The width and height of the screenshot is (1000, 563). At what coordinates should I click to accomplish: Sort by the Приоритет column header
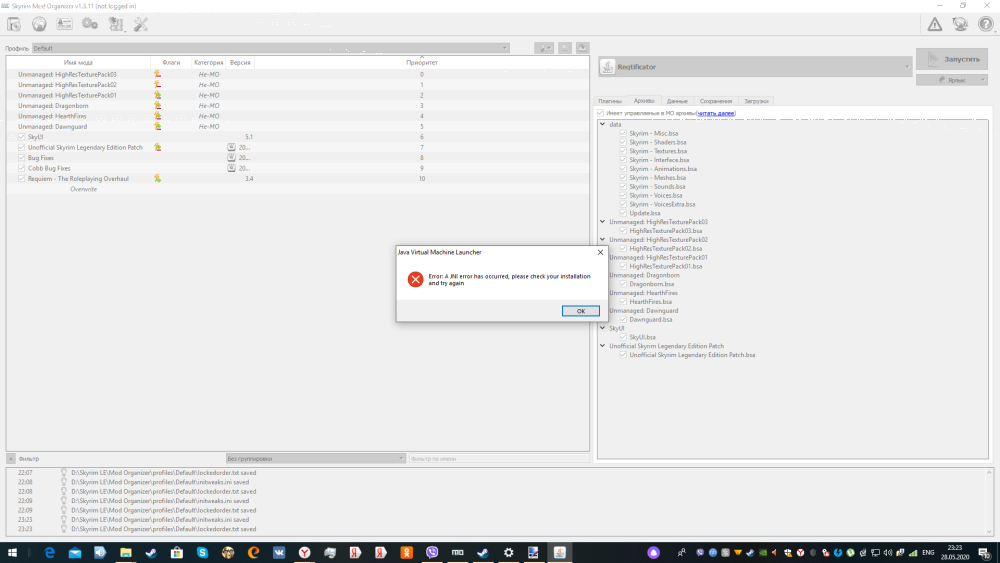422,62
